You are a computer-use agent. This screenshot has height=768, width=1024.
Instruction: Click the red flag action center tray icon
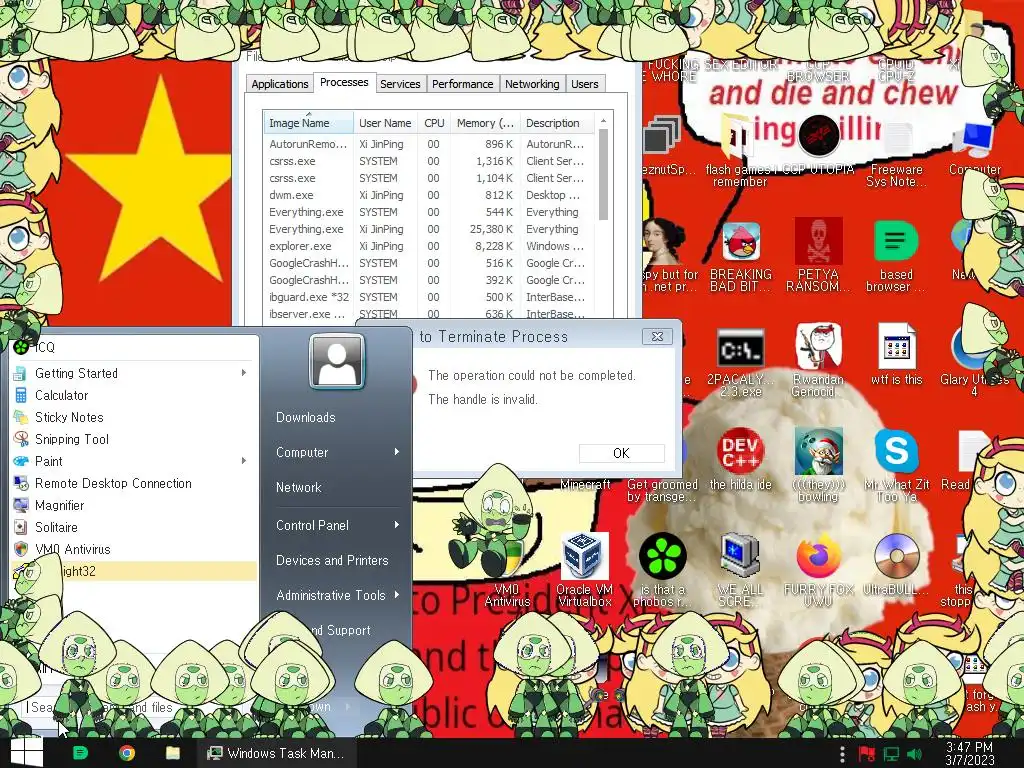click(867, 754)
